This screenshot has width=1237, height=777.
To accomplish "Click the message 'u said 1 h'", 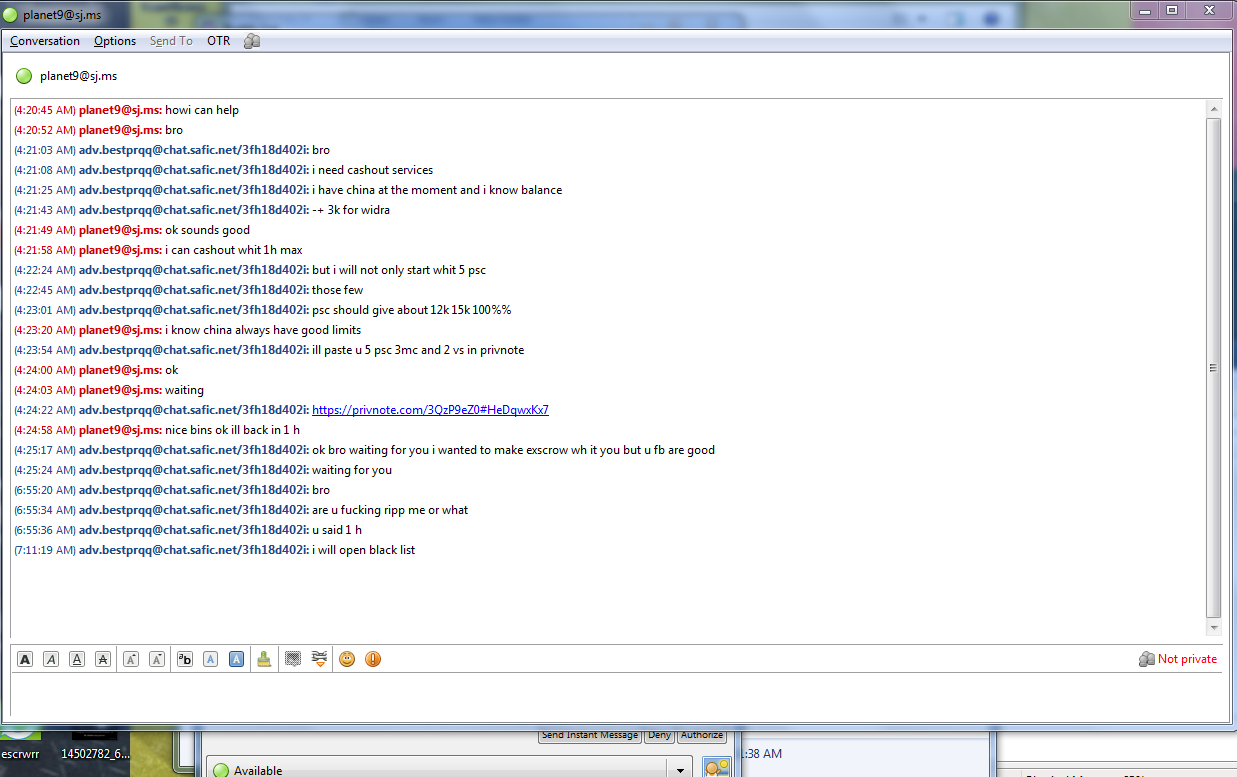I will 337,530.
